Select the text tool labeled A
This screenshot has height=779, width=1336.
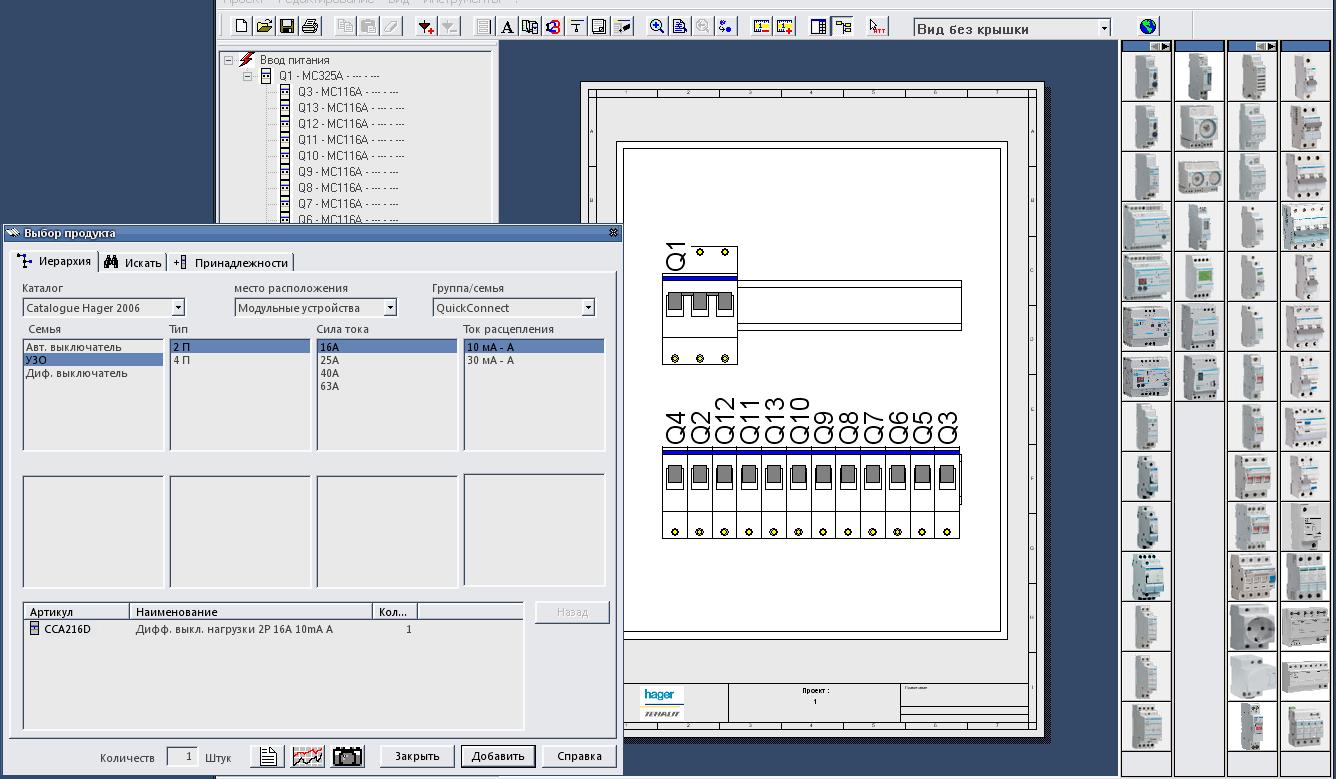[x=508, y=27]
